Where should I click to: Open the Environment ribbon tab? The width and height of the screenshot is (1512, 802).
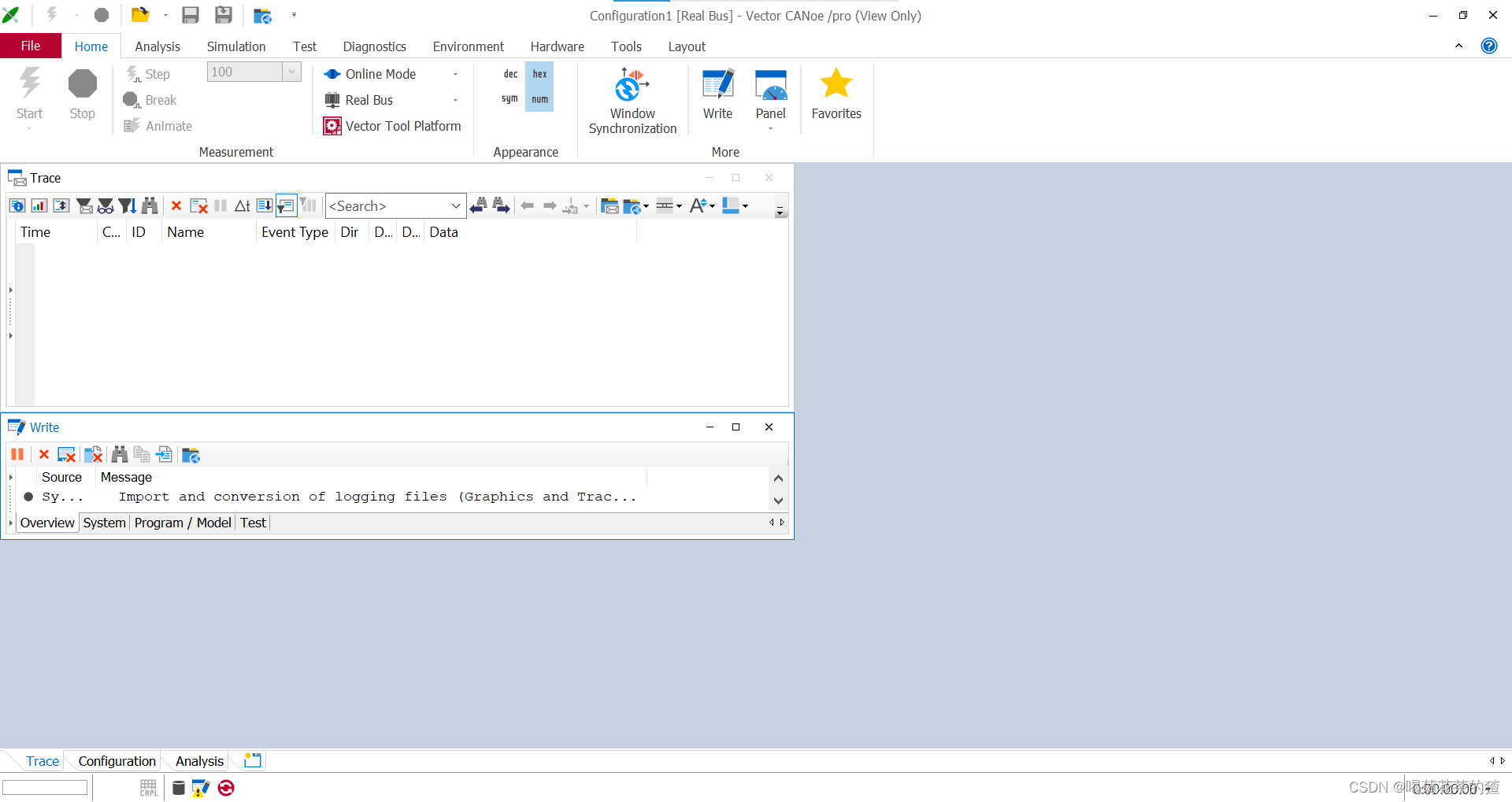click(x=469, y=46)
